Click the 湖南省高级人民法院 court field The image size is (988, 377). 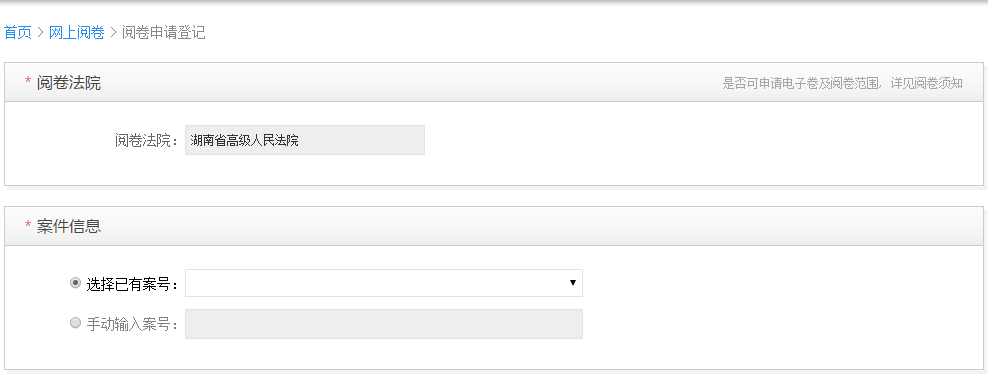tap(305, 140)
